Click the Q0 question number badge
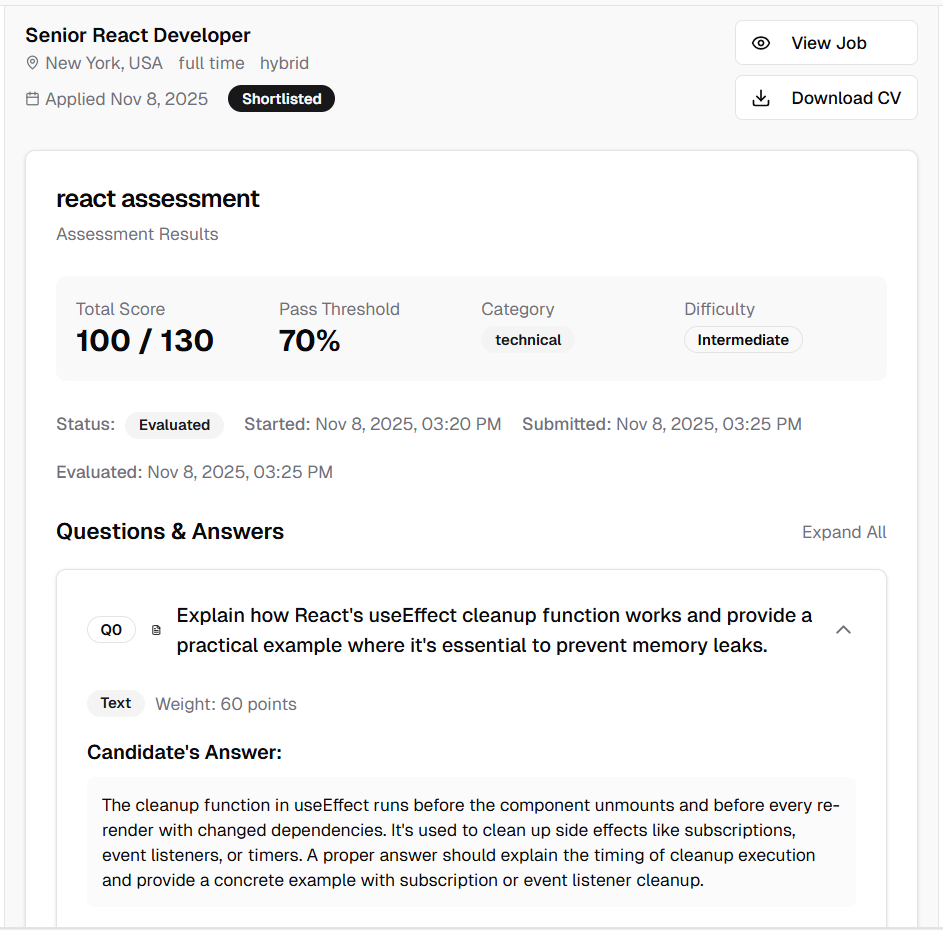 [x=112, y=630]
